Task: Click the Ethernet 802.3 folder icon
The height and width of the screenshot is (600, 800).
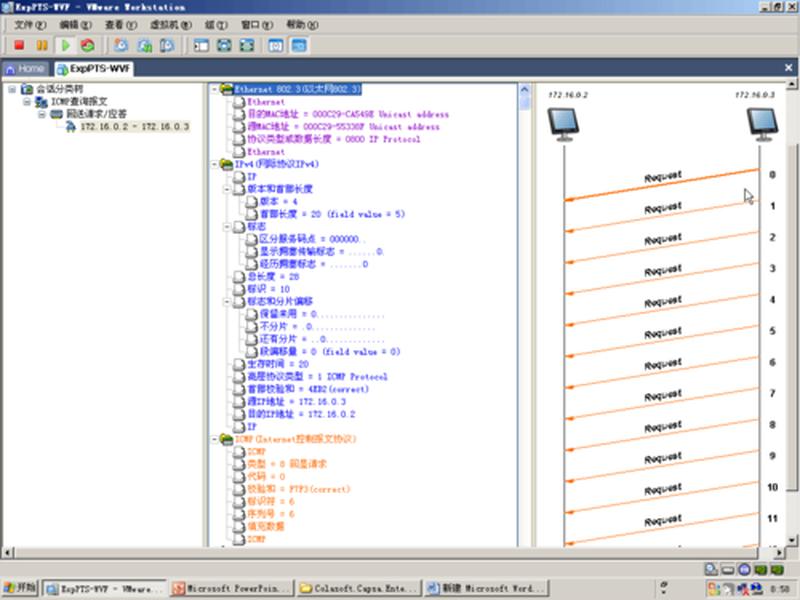Action: click(x=227, y=89)
